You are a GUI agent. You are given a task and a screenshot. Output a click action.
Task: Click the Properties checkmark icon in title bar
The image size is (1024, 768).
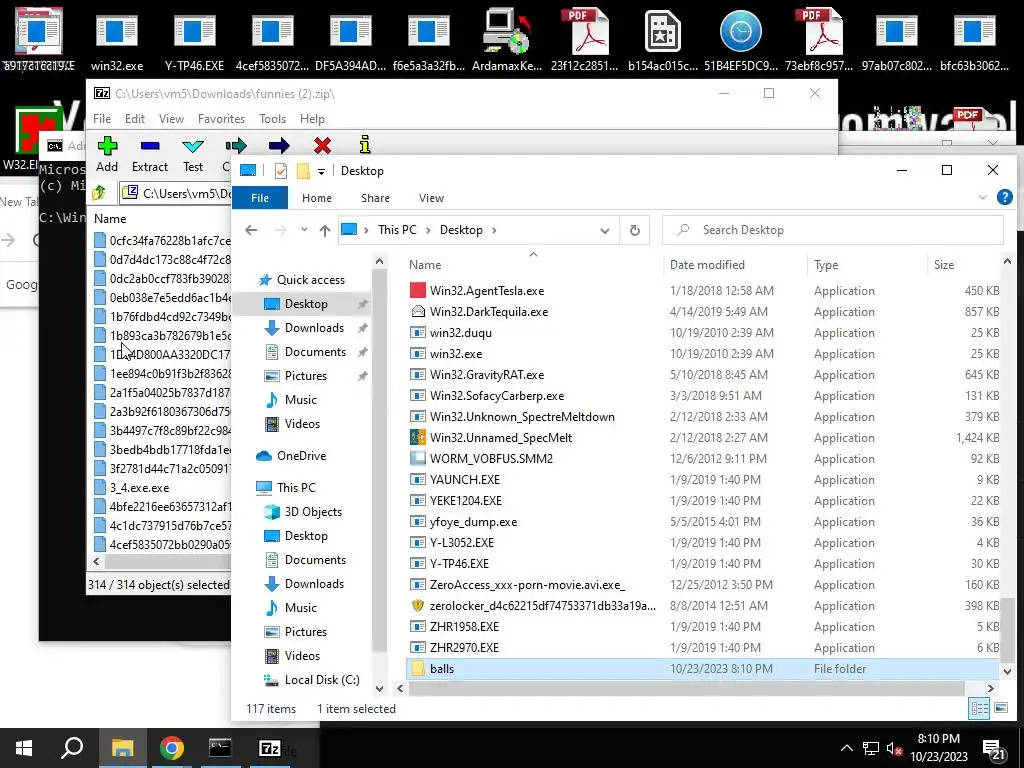281,171
